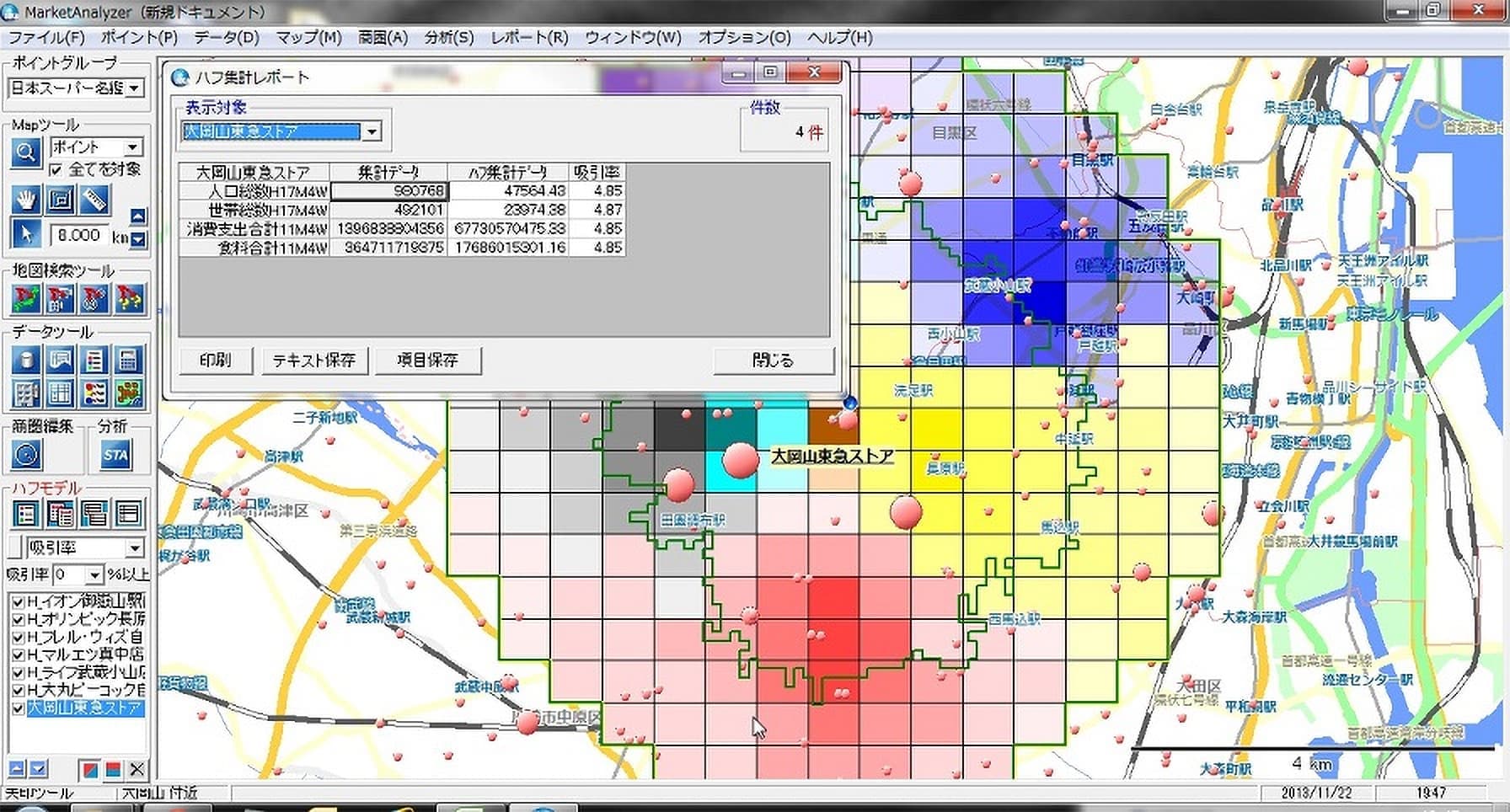1510x812 pixels.
Task: Click the third icon in 地図検索ツール
Action: (x=94, y=298)
